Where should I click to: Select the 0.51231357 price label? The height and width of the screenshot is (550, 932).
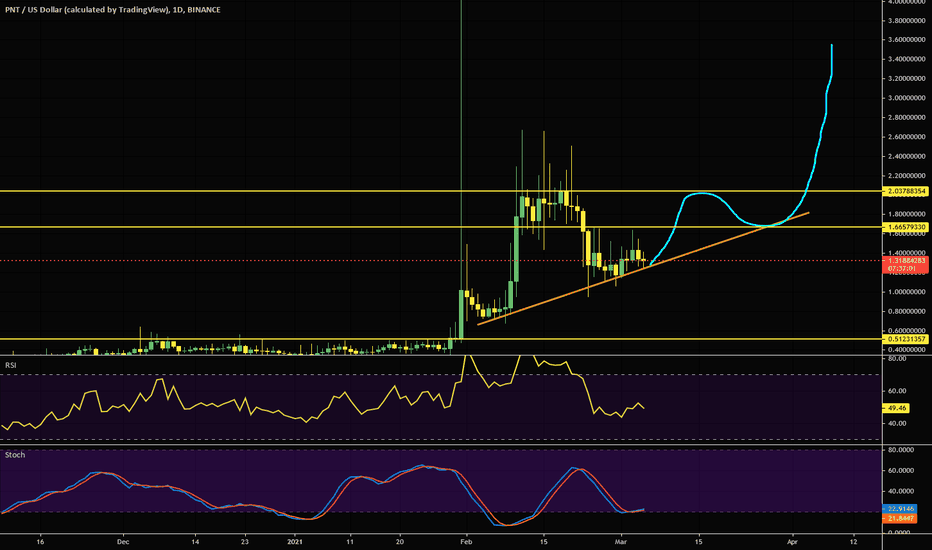point(906,339)
